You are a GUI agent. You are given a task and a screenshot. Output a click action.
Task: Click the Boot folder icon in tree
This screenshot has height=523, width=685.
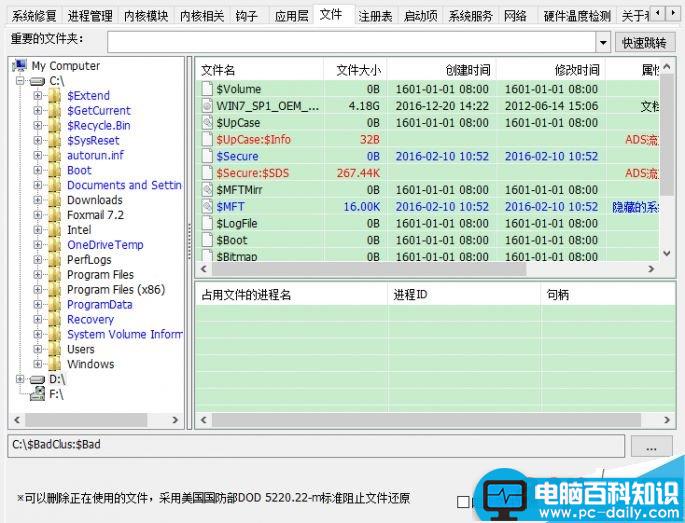(x=54, y=170)
